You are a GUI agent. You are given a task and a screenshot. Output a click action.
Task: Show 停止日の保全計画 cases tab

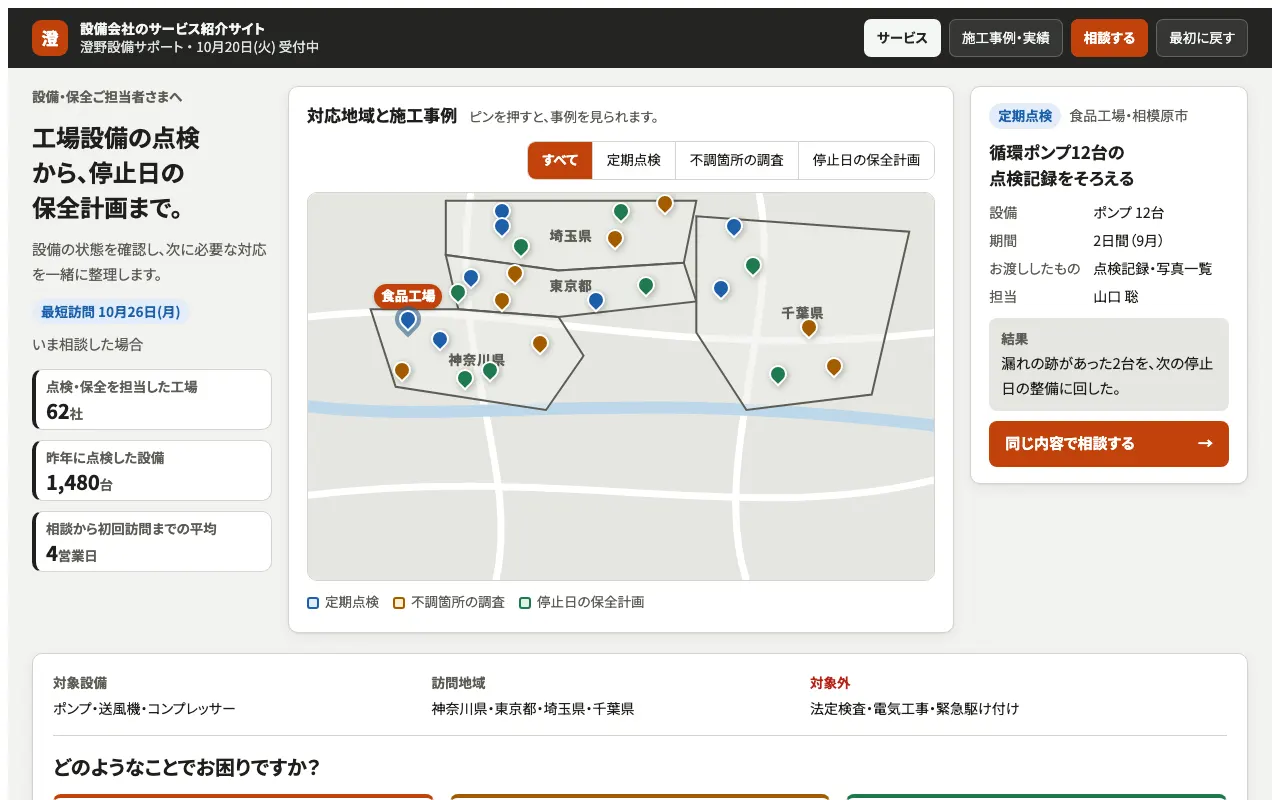tap(866, 160)
